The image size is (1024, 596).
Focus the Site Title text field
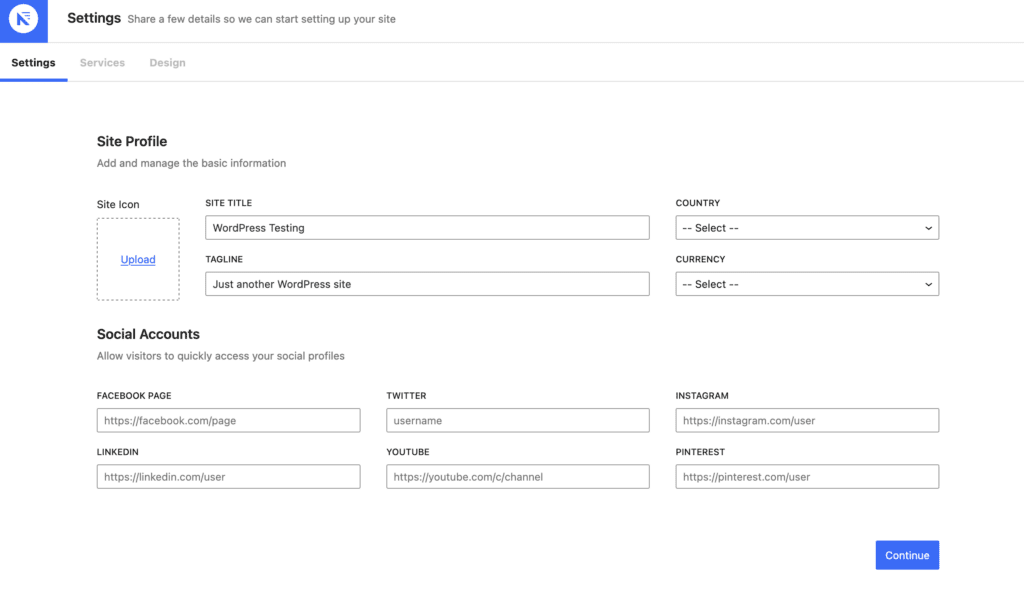click(427, 228)
